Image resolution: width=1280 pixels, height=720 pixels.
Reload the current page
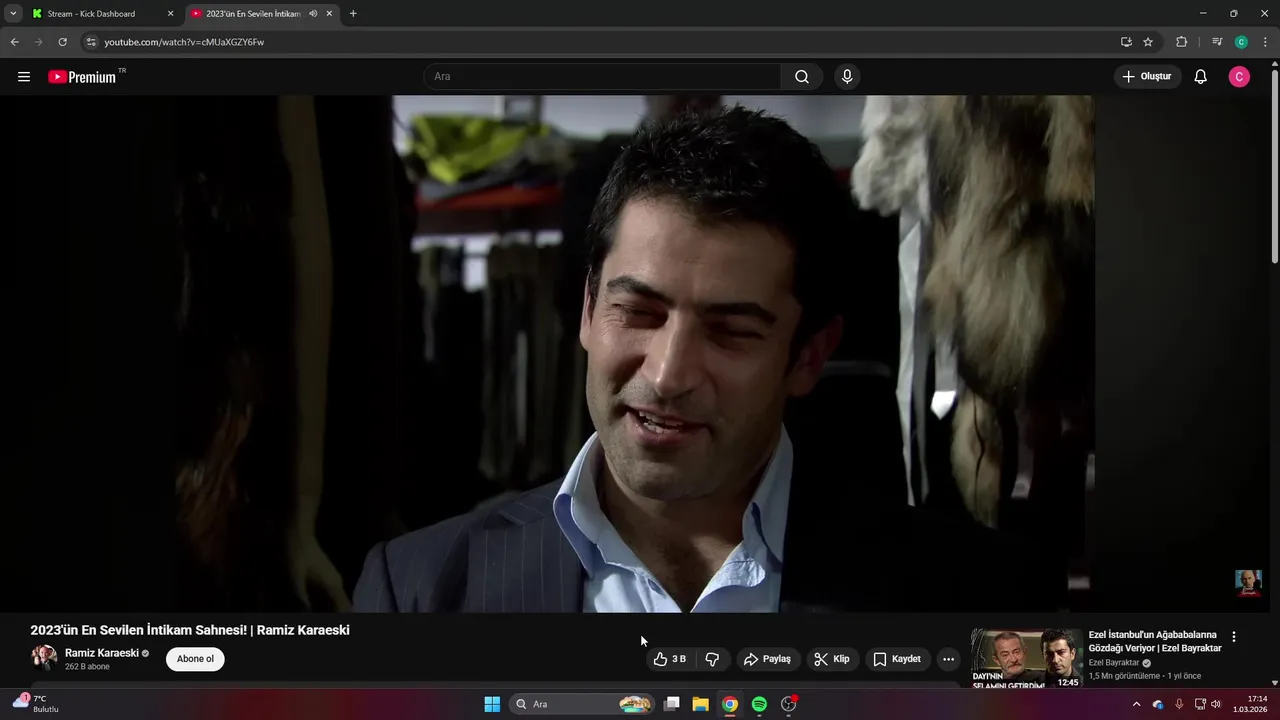[x=63, y=42]
